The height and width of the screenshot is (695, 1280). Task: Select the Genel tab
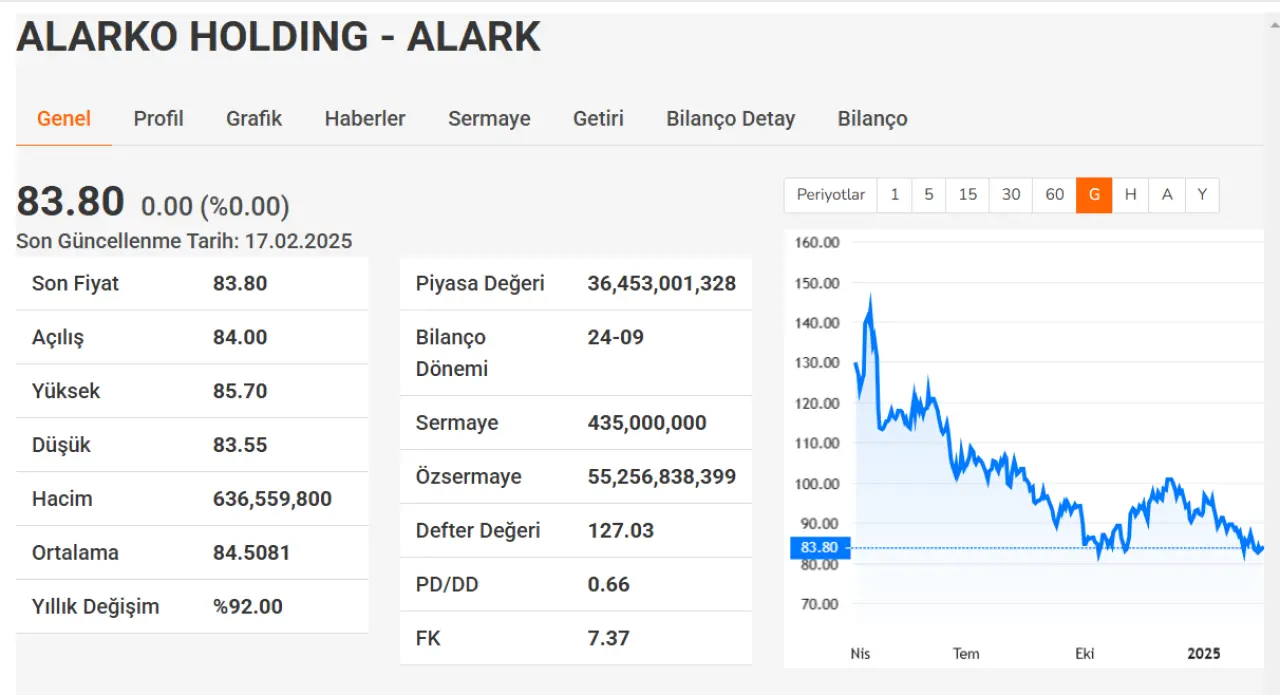tap(64, 118)
